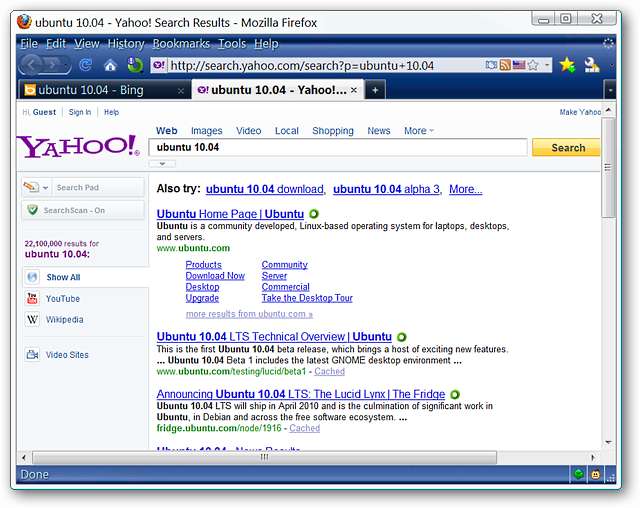Open the Search Pad dropdown arrow
Viewport: 640px width, 508px height.
click(x=44, y=187)
